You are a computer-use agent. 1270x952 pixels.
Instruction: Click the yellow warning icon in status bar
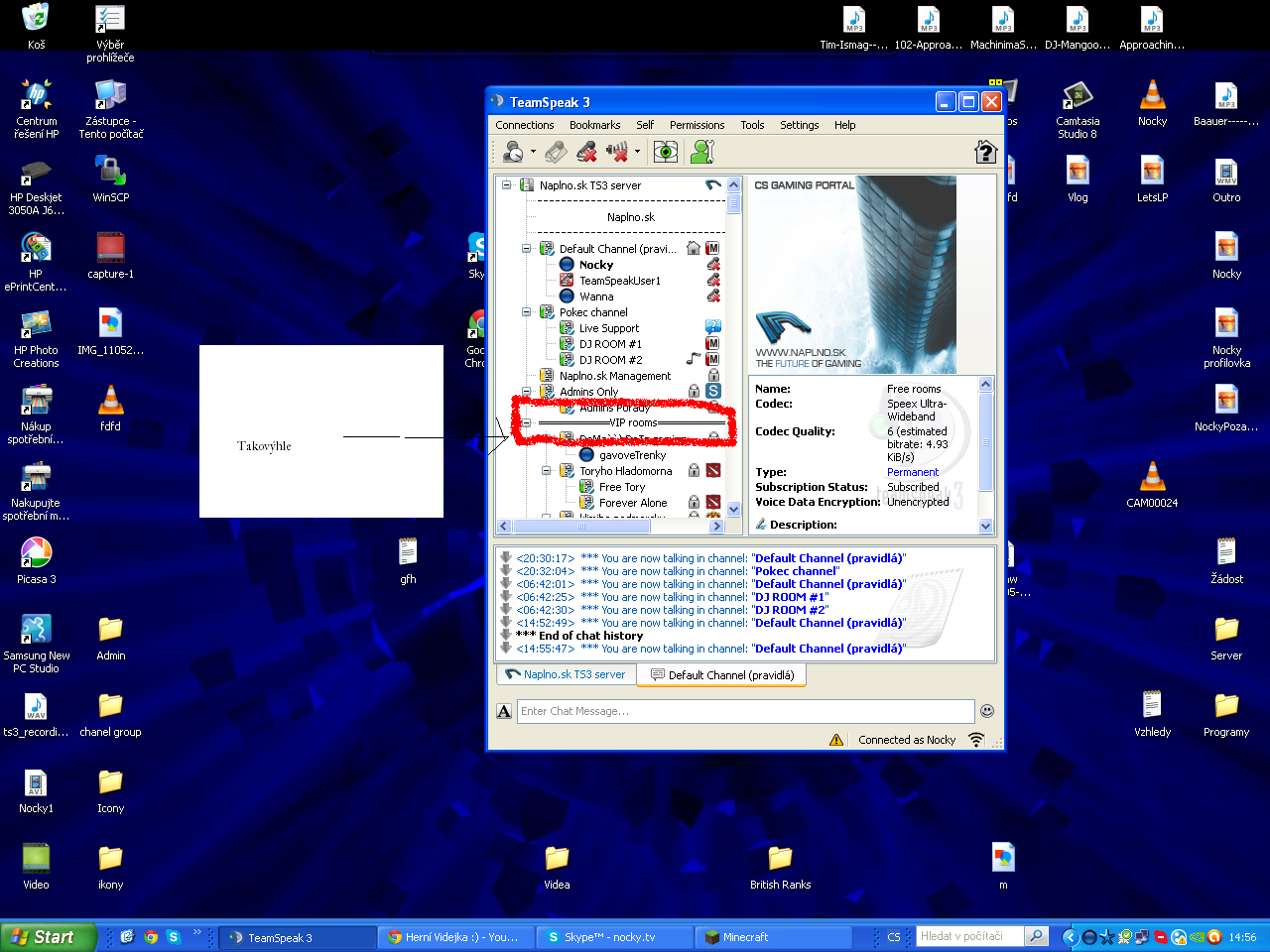click(x=836, y=740)
